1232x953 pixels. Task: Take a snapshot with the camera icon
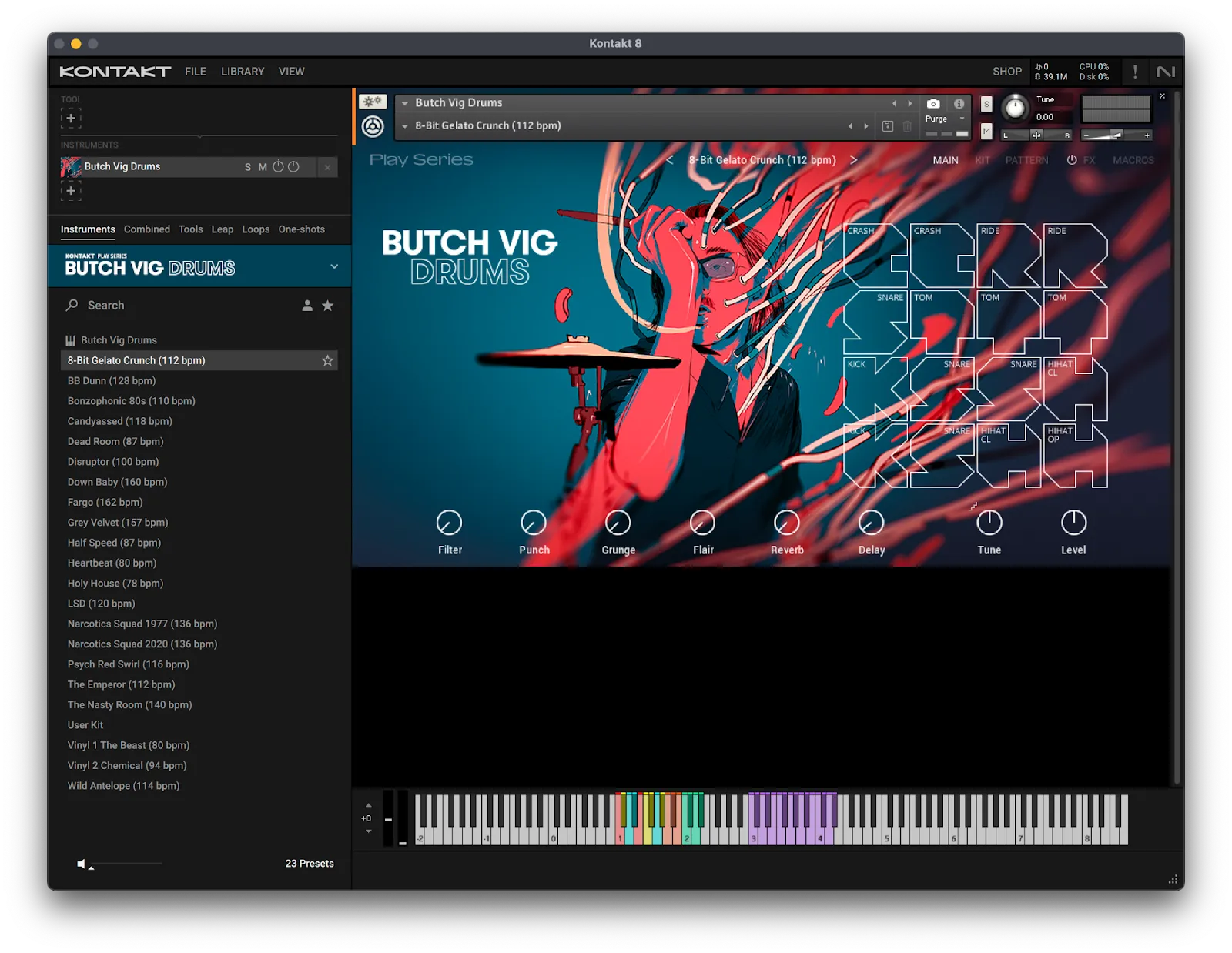(933, 103)
